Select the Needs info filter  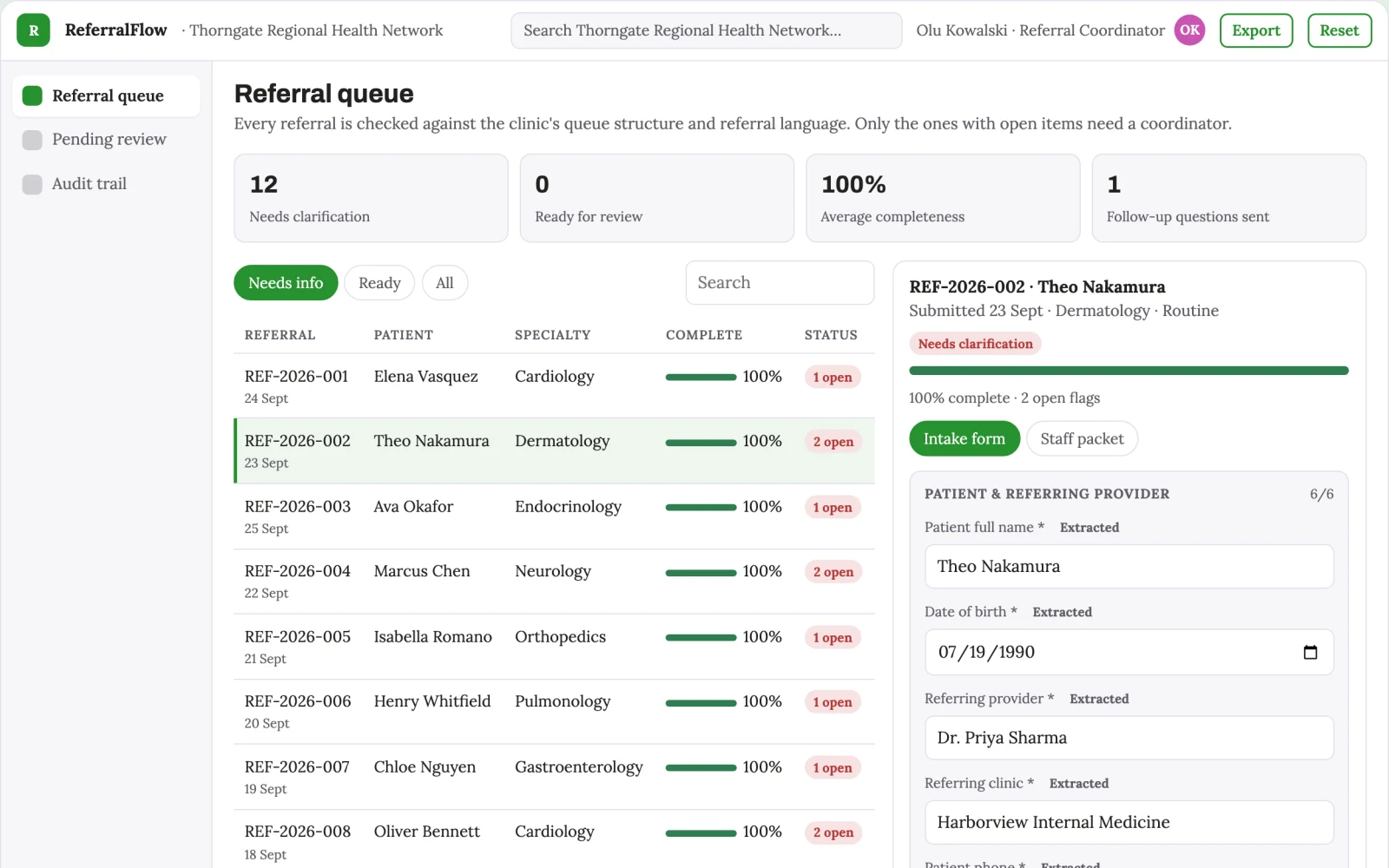pos(286,283)
